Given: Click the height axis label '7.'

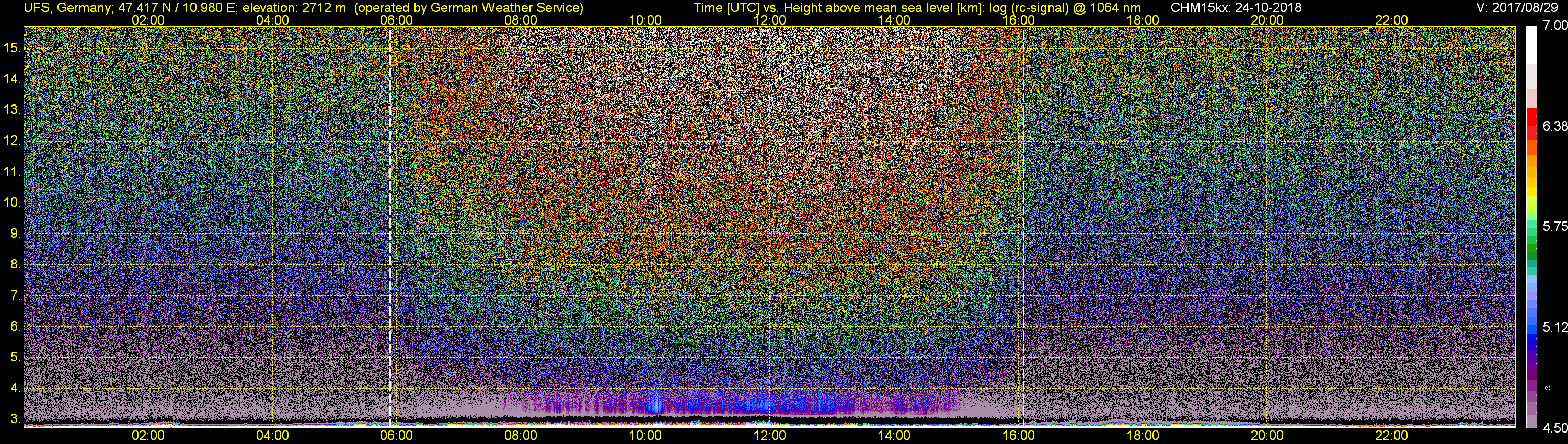Looking at the screenshot, I should coord(15,296).
